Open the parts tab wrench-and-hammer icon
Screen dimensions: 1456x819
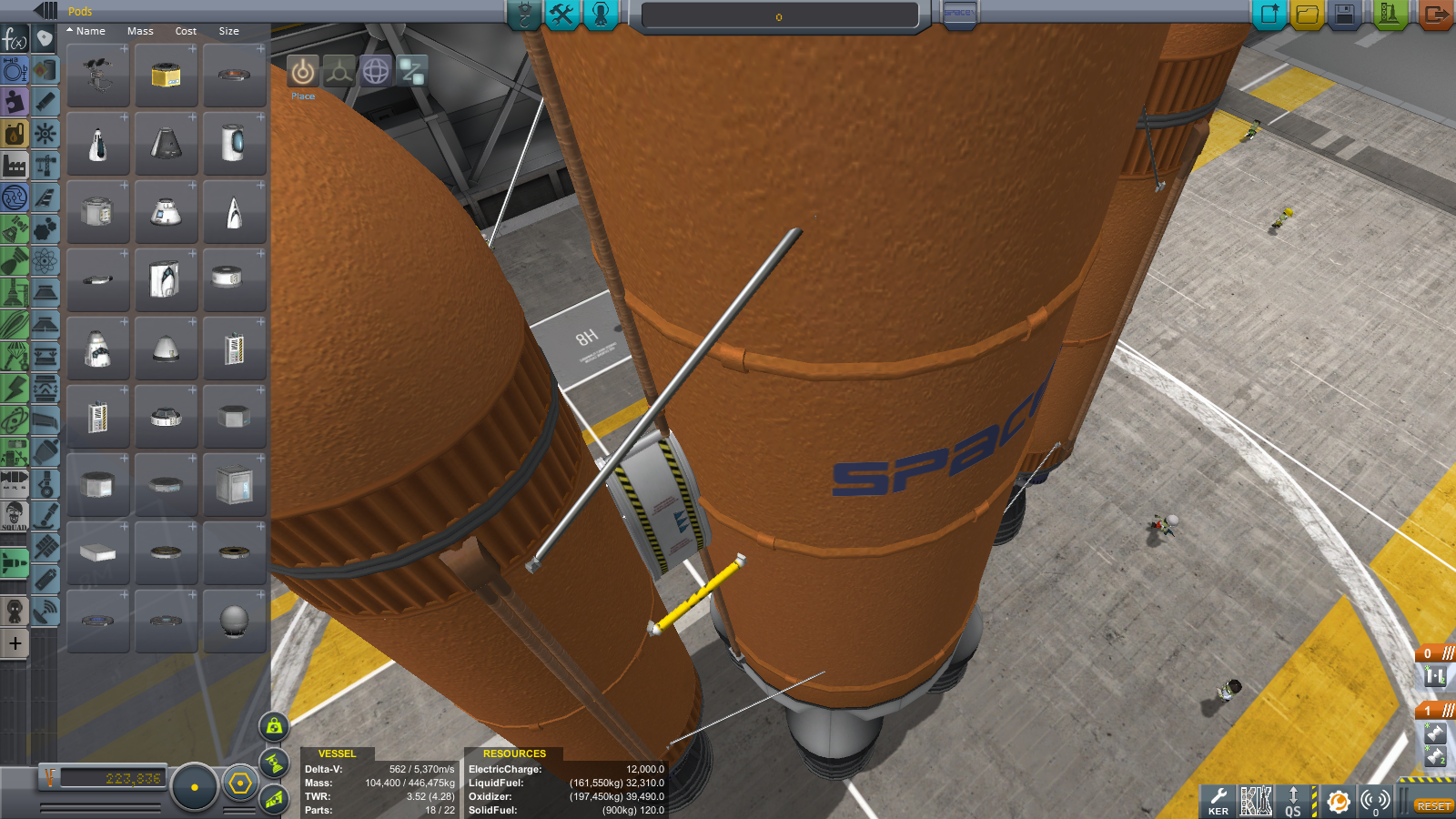pyautogui.click(x=562, y=15)
